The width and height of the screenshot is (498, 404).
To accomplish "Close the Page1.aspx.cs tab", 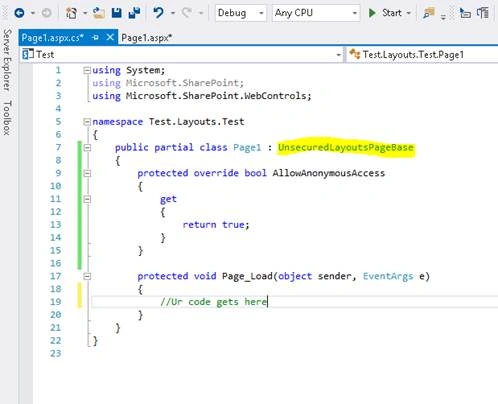I will tap(110, 37).
